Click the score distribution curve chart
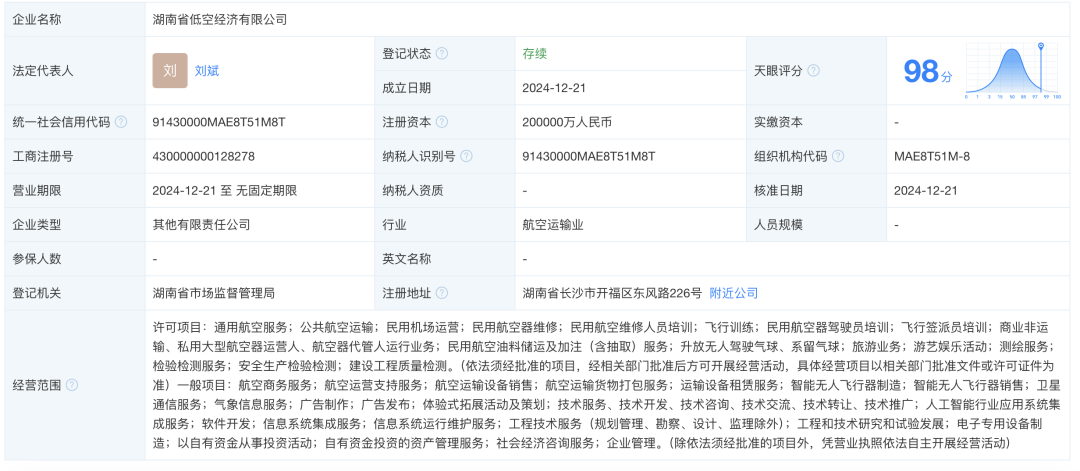This screenshot has height=471, width=1080. click(x=1010, y=75)
